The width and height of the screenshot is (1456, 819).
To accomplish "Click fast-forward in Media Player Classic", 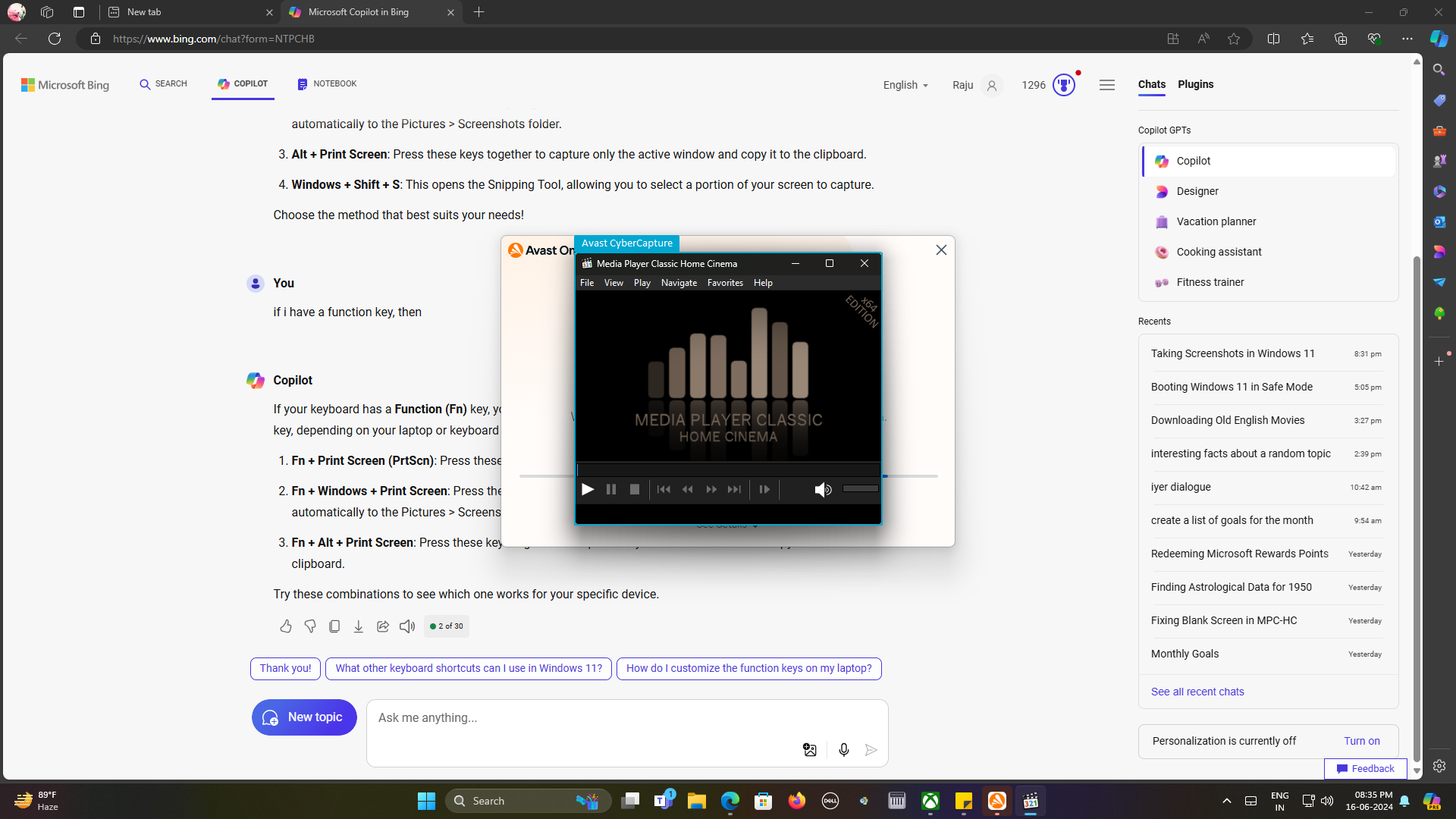I will [x=711, y=490].
